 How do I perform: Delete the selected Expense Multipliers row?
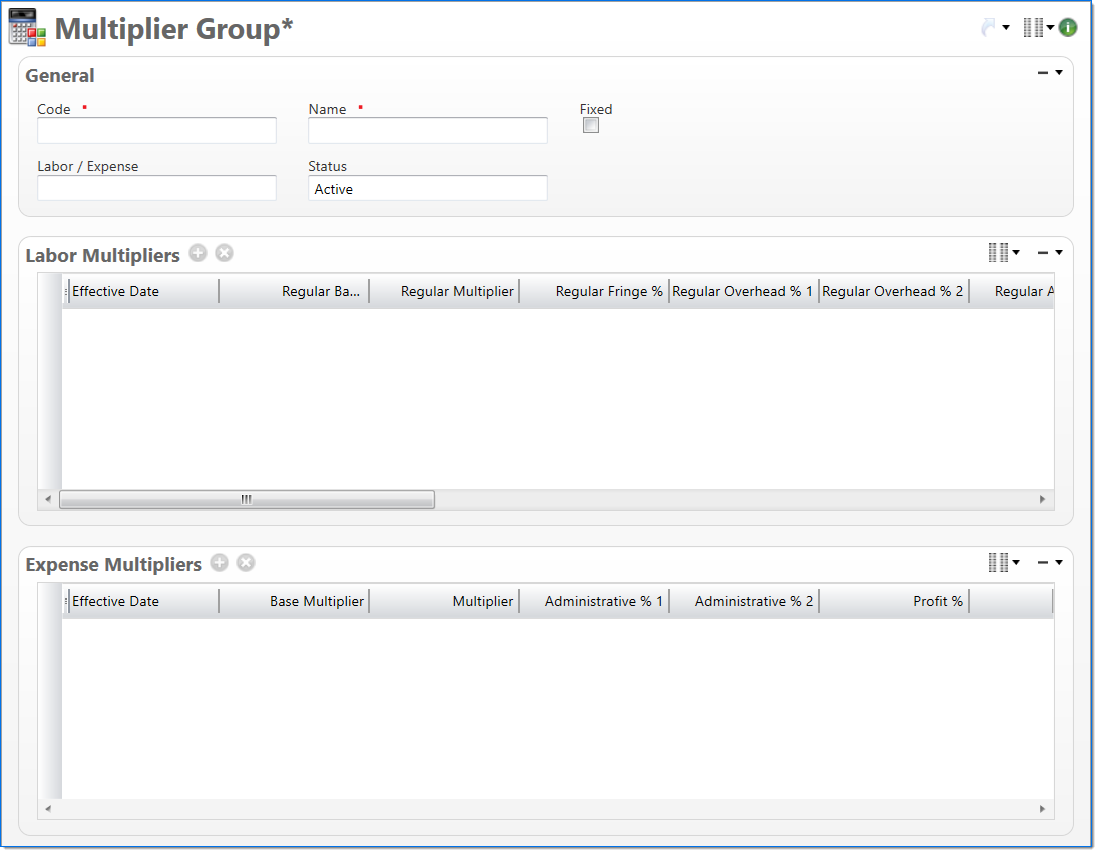[x=246, y=563]
